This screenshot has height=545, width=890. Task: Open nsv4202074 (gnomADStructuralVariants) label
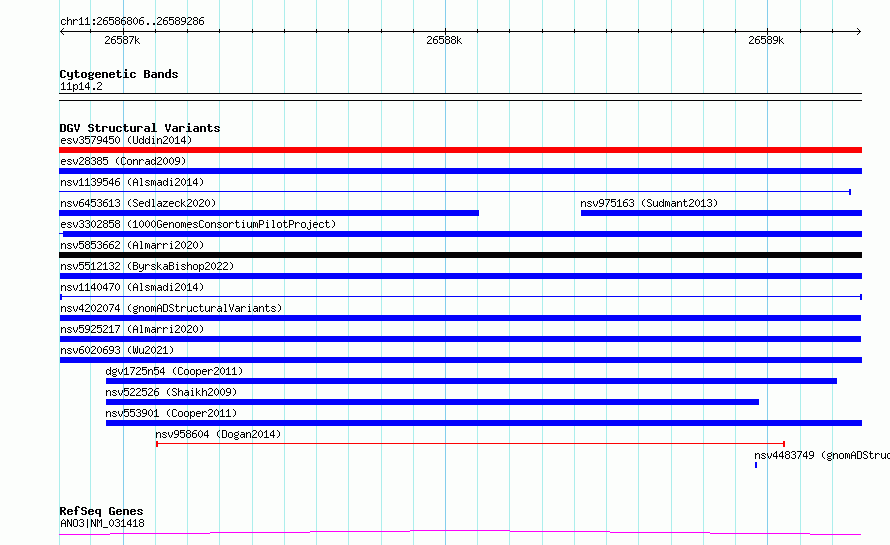point(171,308)
